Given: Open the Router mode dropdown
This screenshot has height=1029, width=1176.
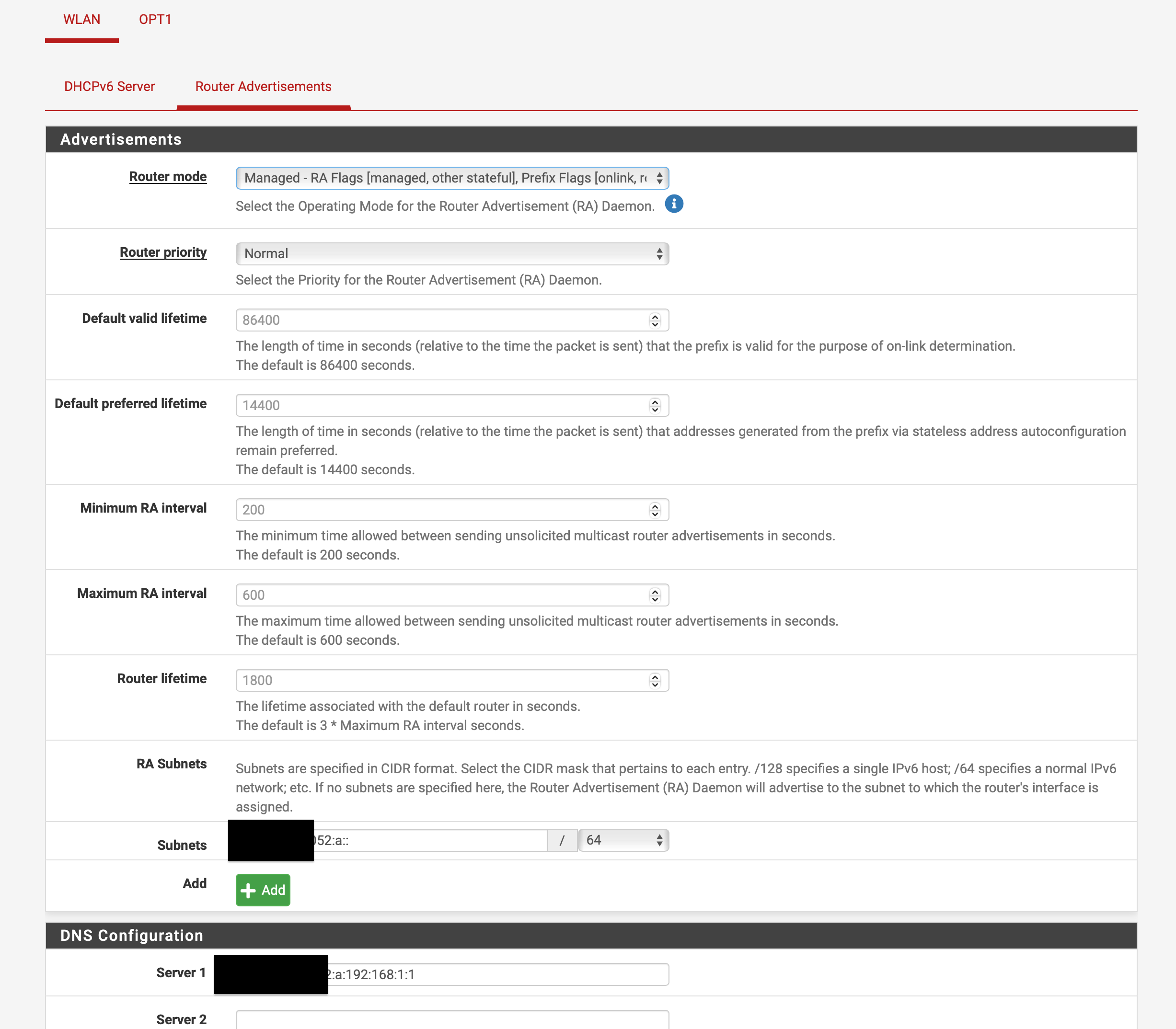Looking at the screenshot, I should [451, 178].
